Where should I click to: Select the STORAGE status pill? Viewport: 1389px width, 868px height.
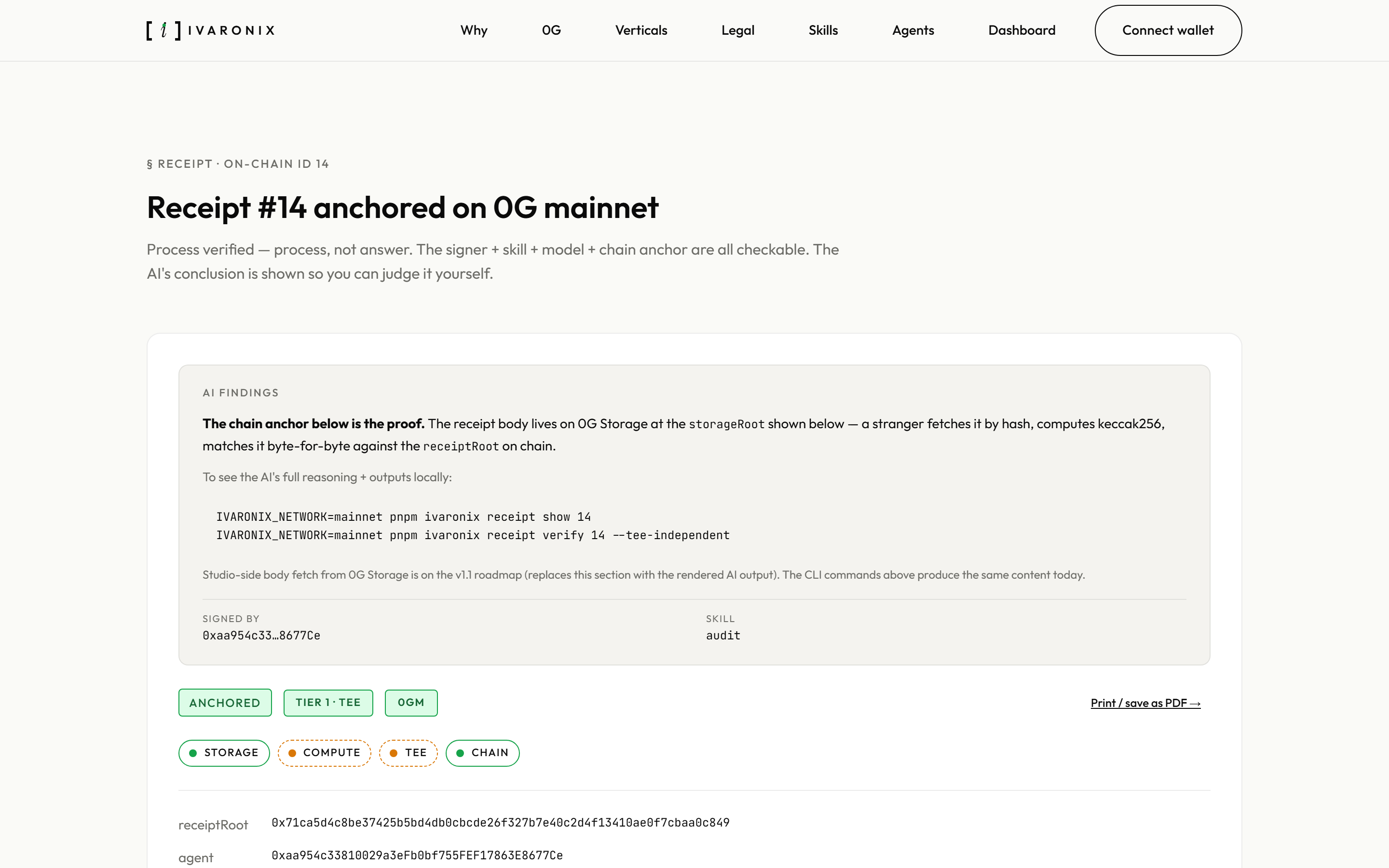224,753
